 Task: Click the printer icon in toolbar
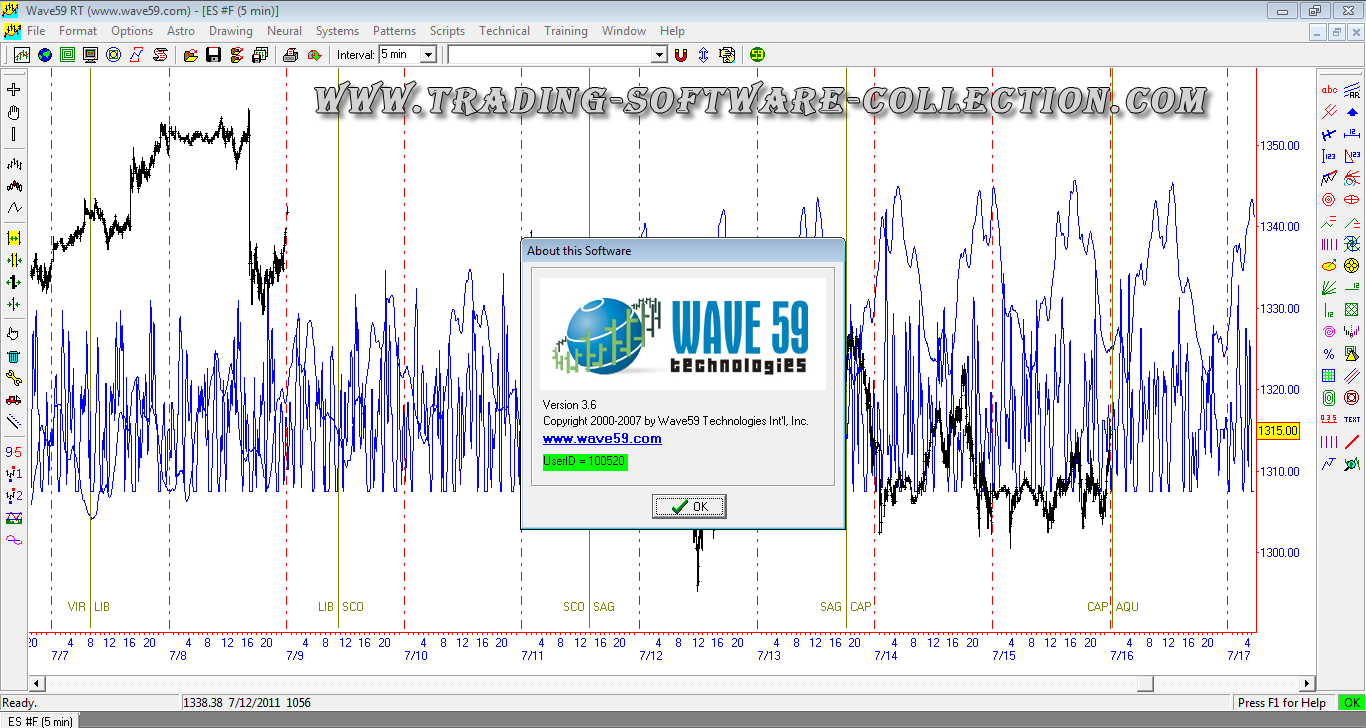point(291,55)
